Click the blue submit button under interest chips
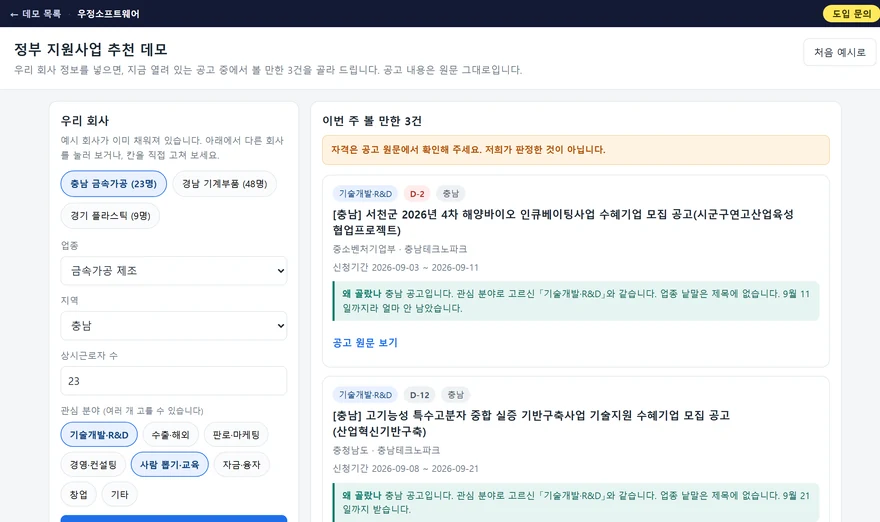The height and width of the screenshot is (522, 880). click(173, 518)
